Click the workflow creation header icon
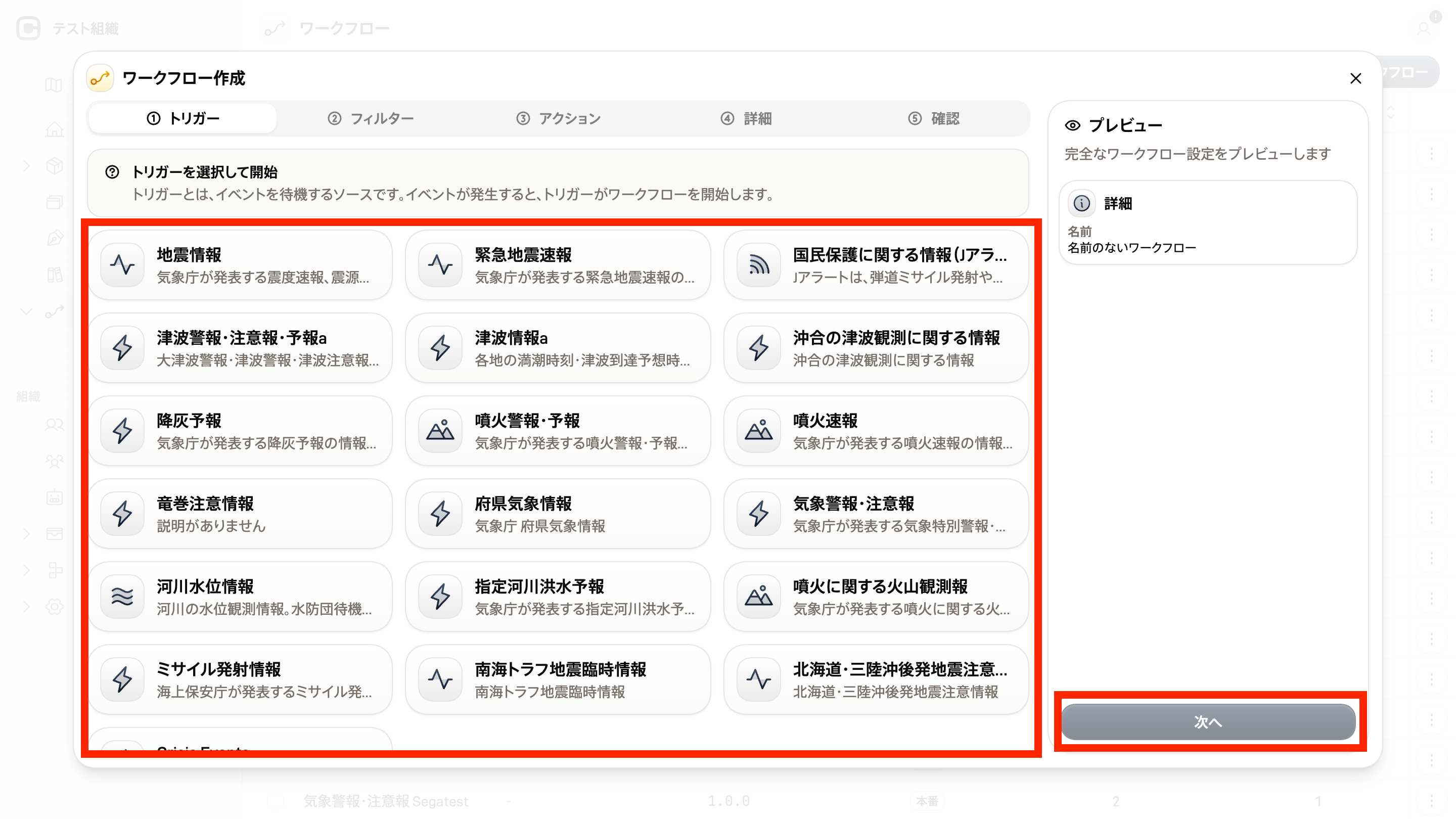The height and width of the screenshot is (819, 1456). [x=100, y=78]
